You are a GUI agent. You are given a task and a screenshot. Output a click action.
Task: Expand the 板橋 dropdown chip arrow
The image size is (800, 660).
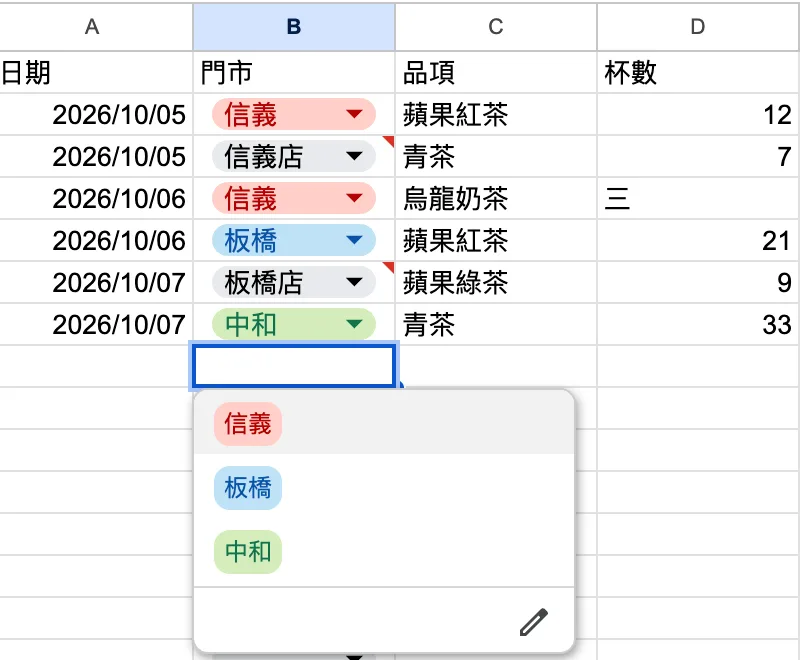coord(354,240)
